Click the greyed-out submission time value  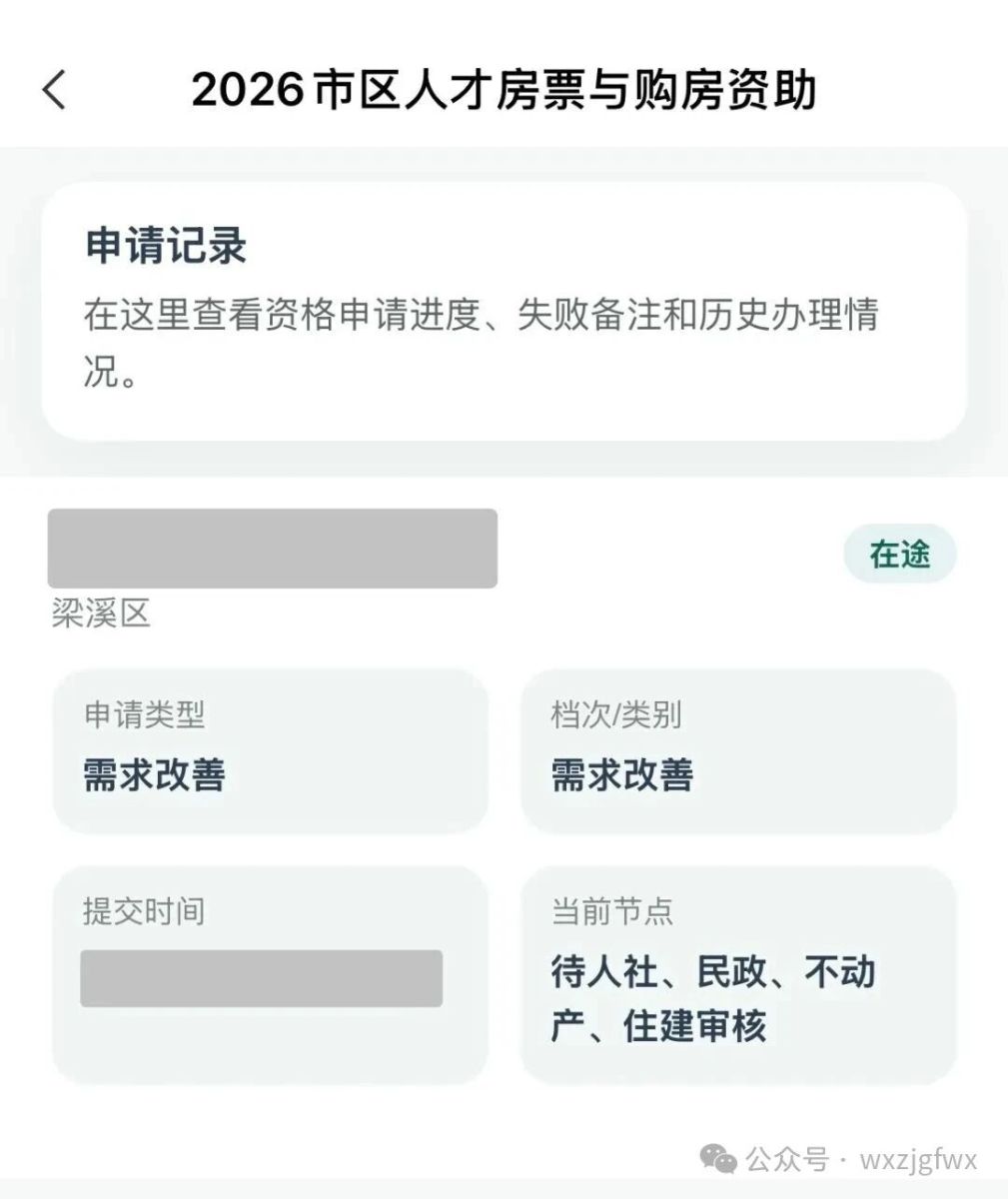tap(261, 978)
